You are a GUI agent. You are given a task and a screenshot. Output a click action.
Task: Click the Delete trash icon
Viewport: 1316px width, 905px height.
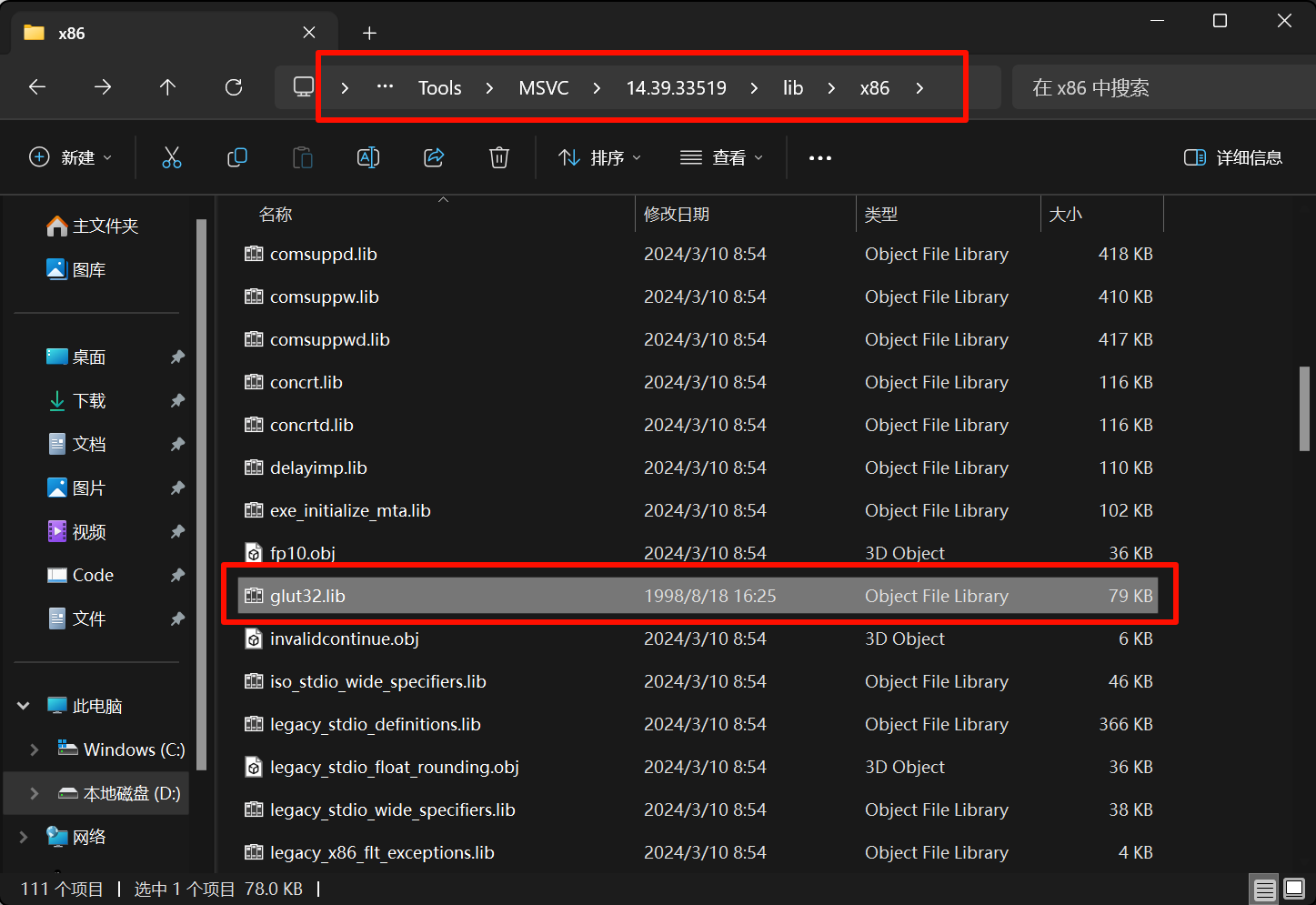click(x=499, y=157)
